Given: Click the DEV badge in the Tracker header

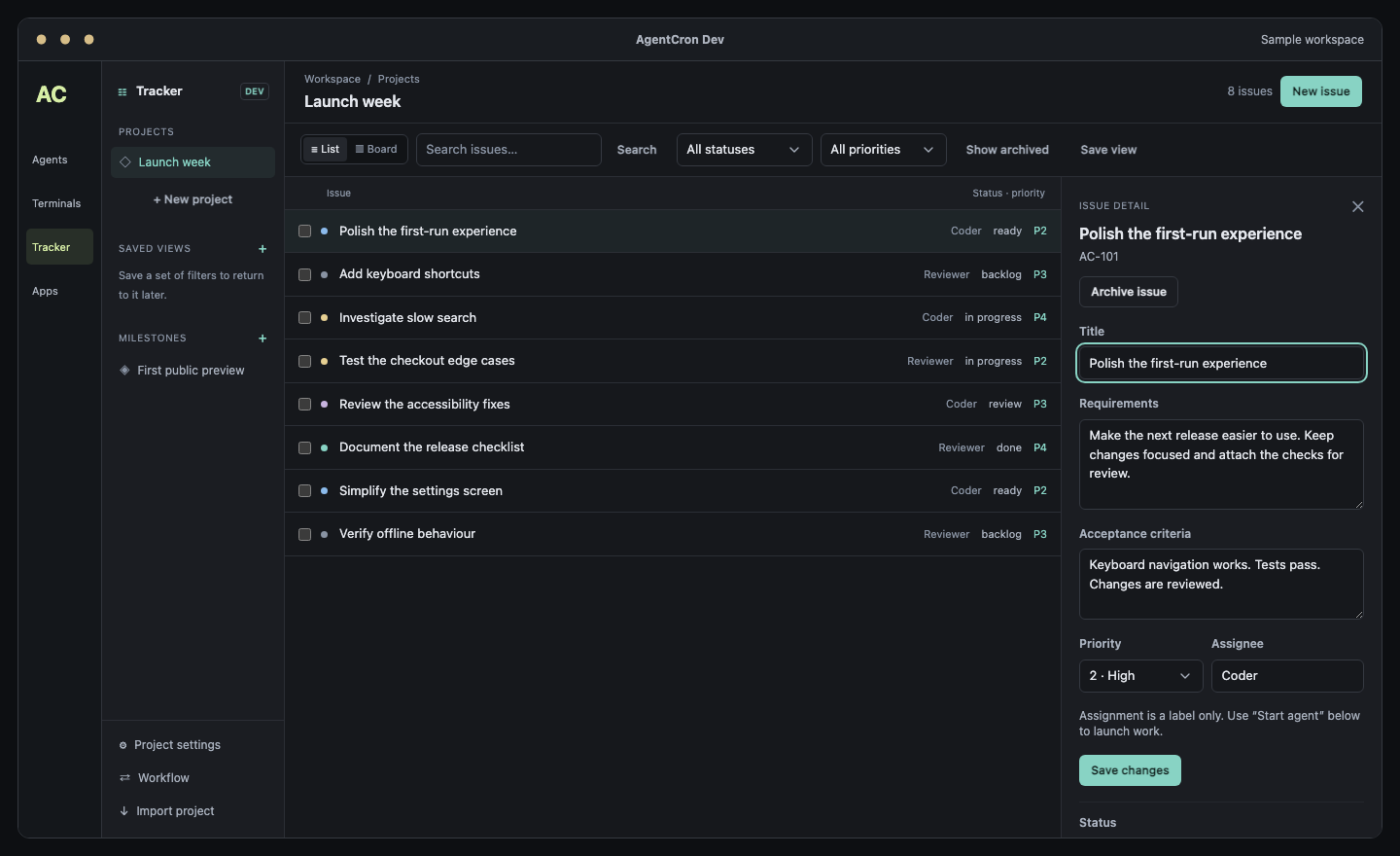Looking at the screenshot, I should [x=255, y=91].
